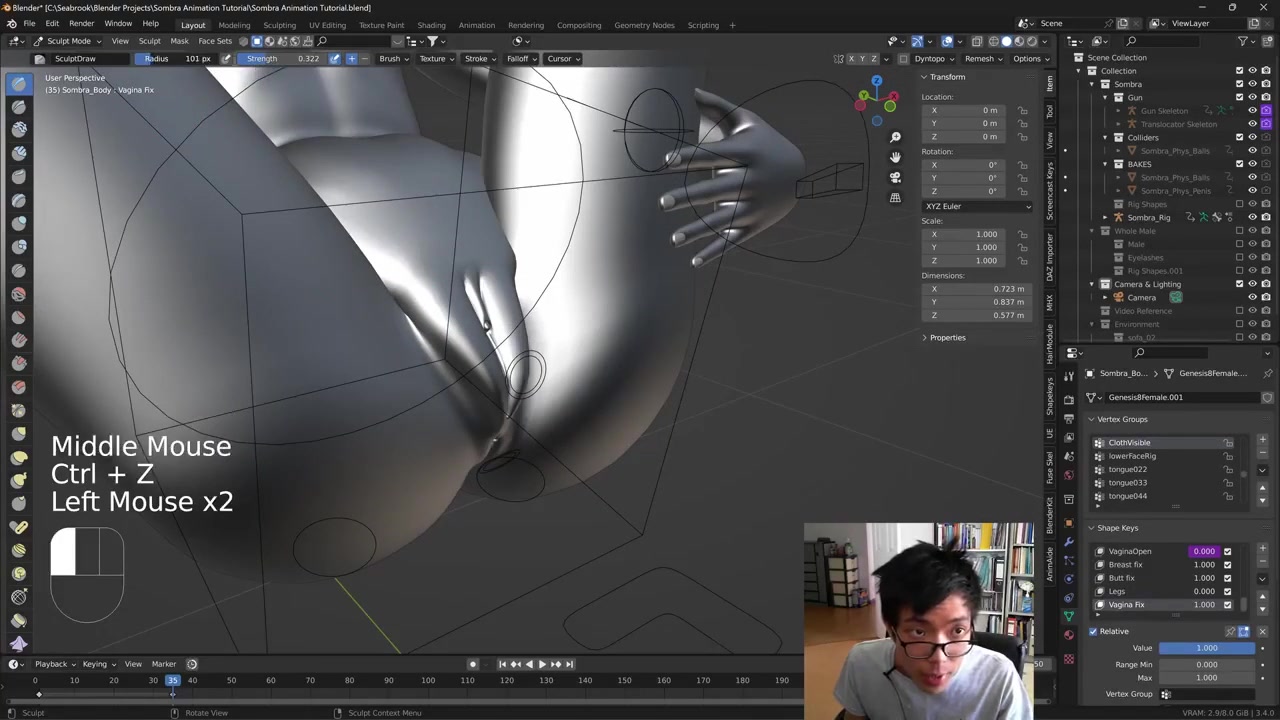1280x720 pixels.
Task: Click the auto-keying record button
Action: click(473, 664)
